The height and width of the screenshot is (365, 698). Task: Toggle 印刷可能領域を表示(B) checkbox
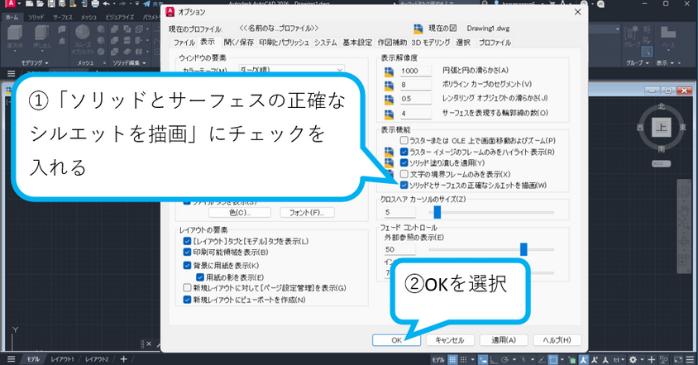(187, 252)
